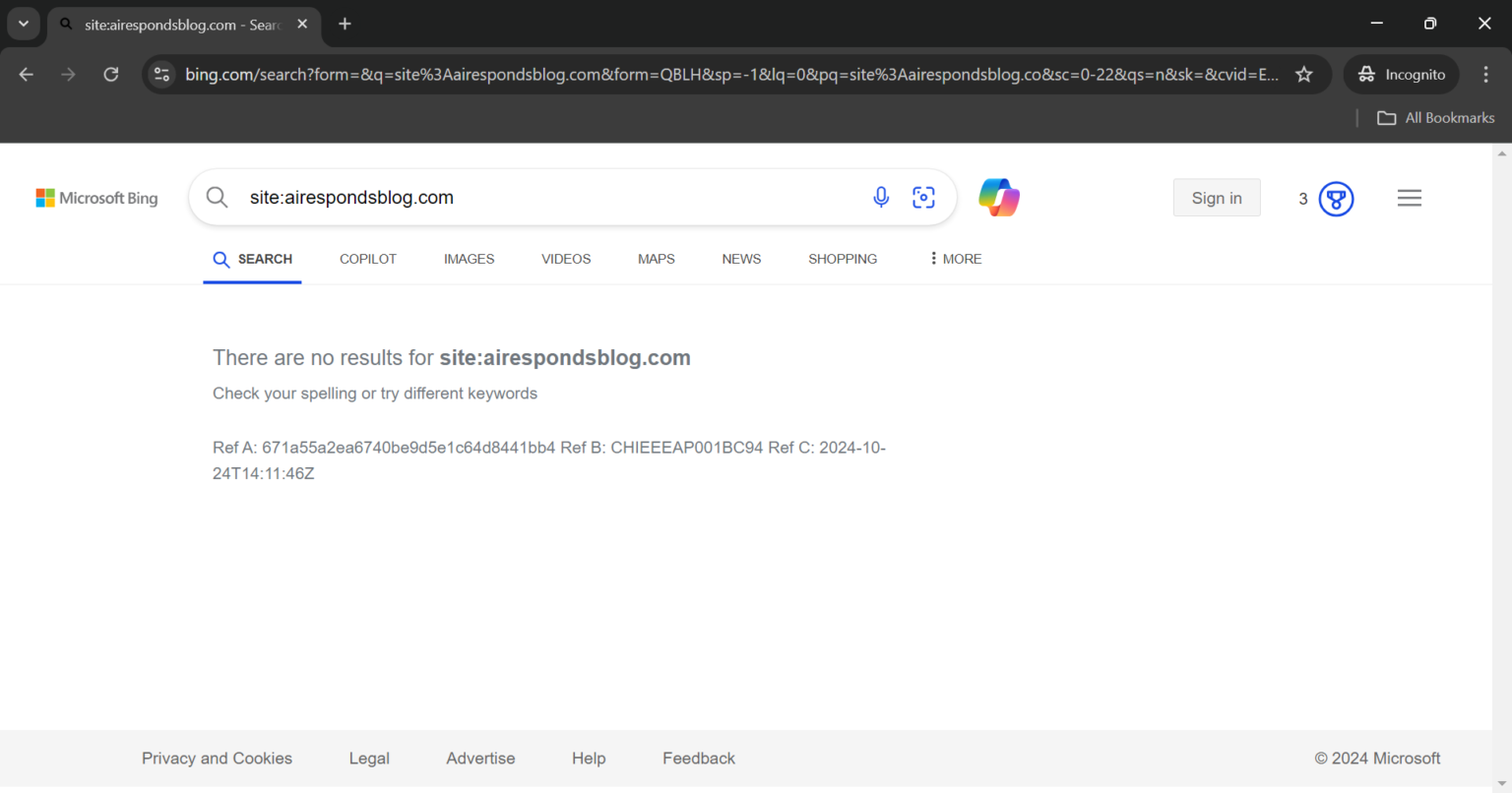
Task: Switch to the NEWS tab
Action: [741, 258]
